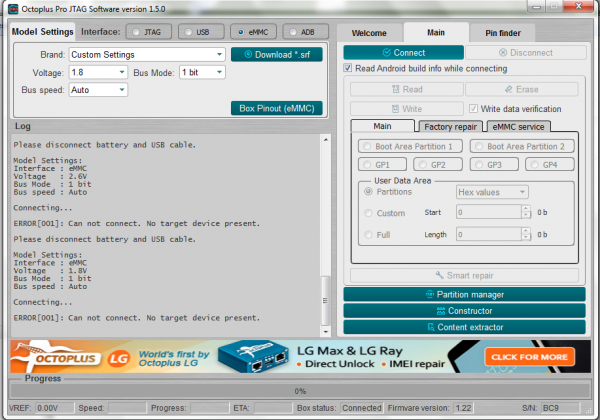Click the Box Pinout (eMMC) button
The image size is (600, 420).
[x=276, y=107]
